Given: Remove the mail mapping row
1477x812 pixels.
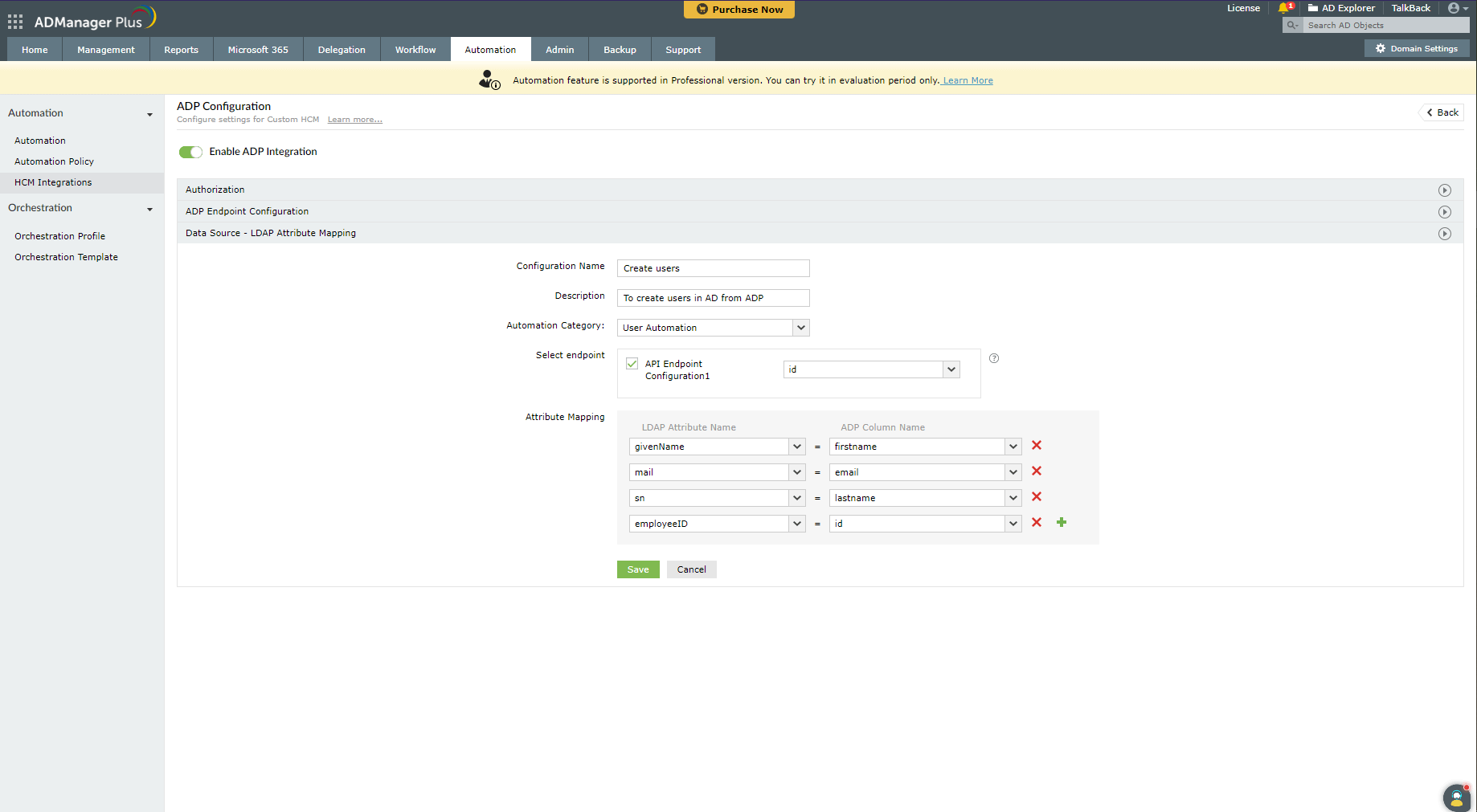Looking at the screenshot, I should 1037,471.
